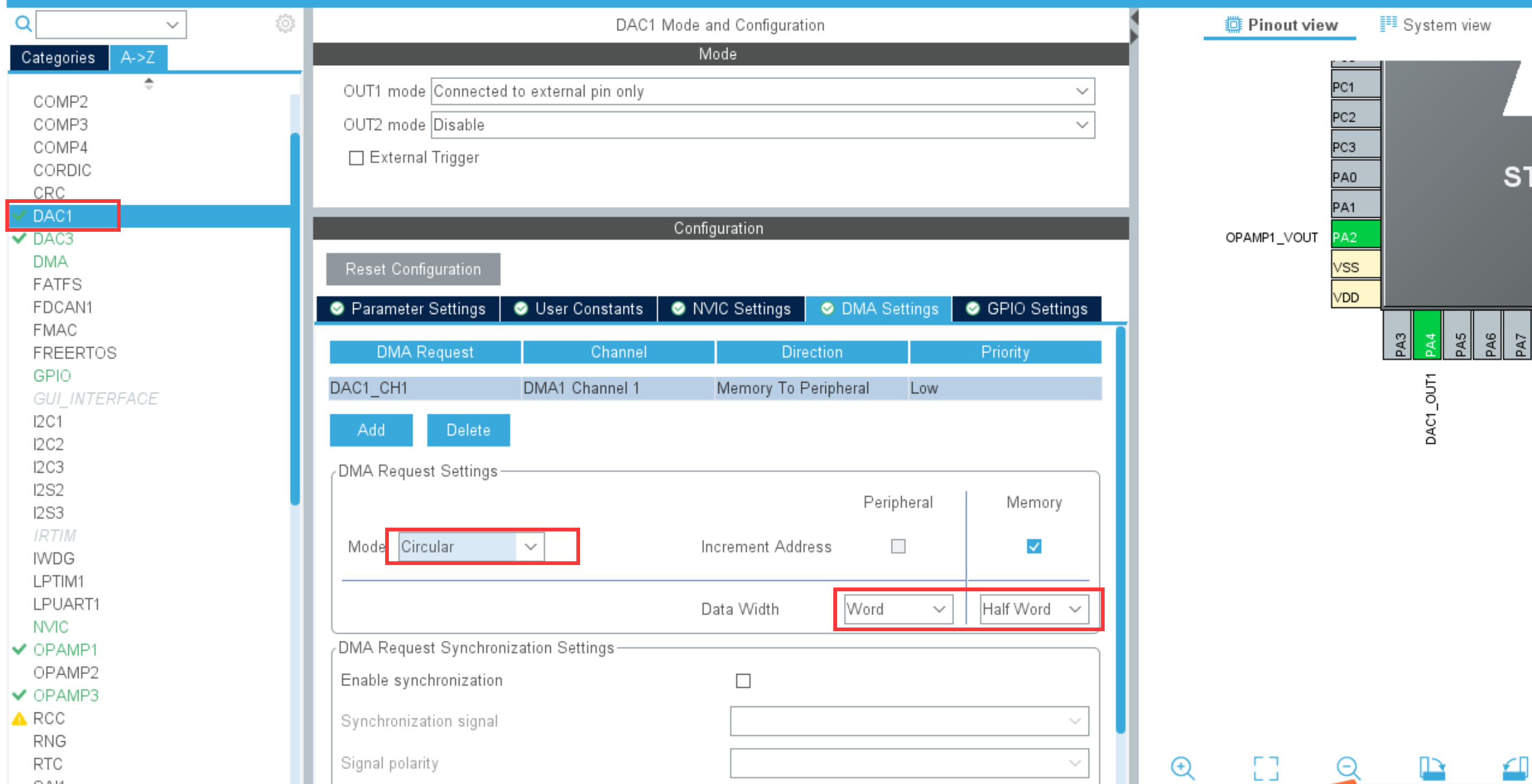
Task: Click the Reset Configuration button
Action: tap(413, 269)
